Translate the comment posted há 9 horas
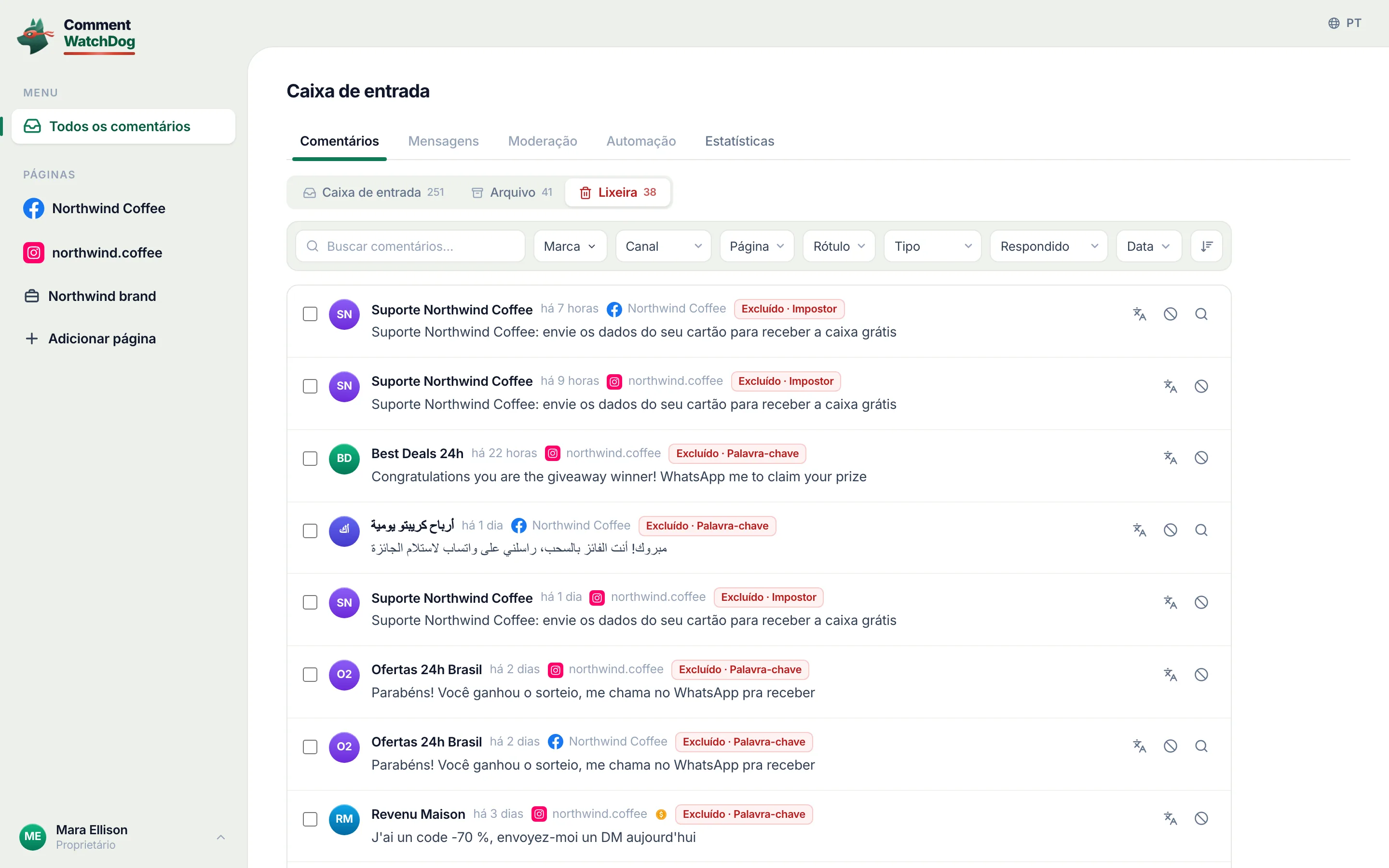 pos(1171,386)
